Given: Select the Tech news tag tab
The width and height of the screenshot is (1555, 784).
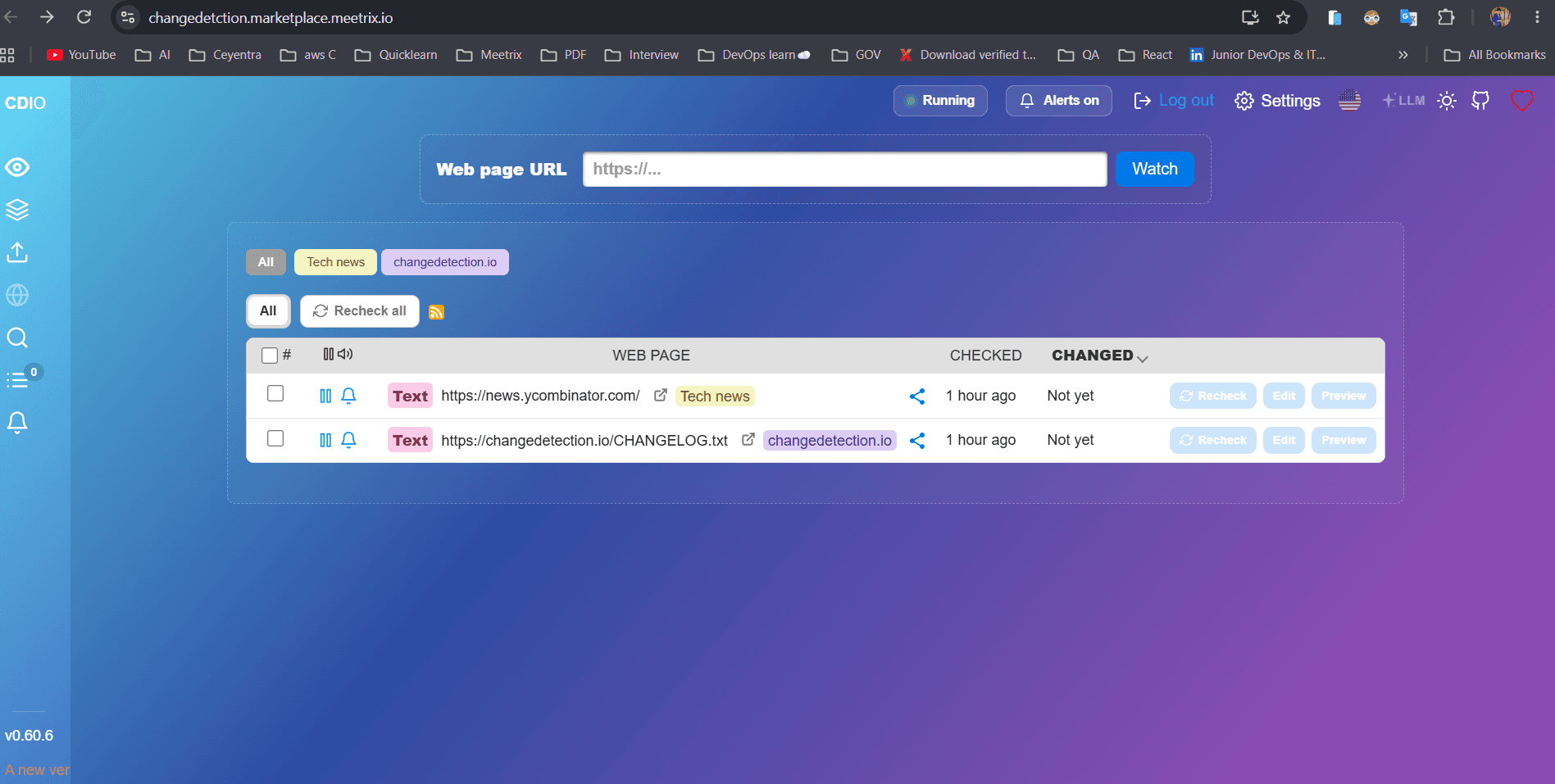Looking at the screenshot, I should pos(335,262).
